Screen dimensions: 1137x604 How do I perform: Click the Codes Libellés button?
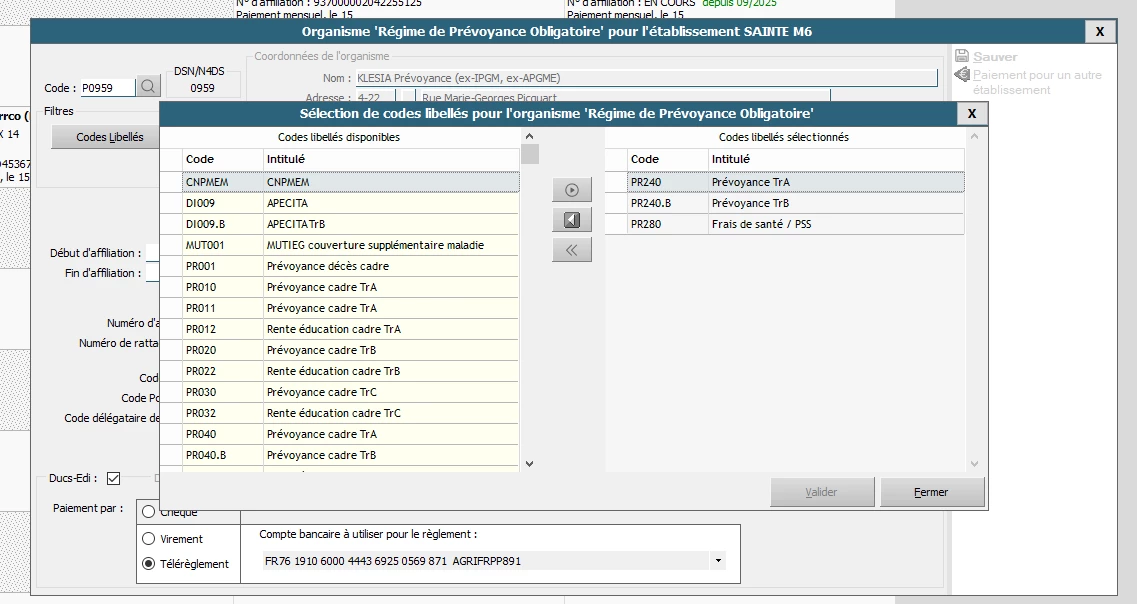coord(106,137)
